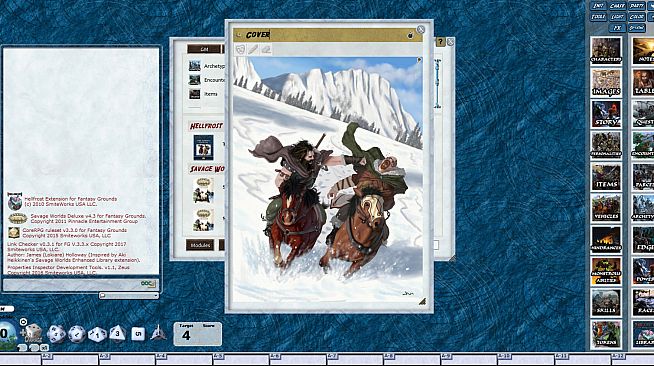Open first Savage Worlds book thumbnail
This screenshot has width=654, height=366.
click(203, 191)
